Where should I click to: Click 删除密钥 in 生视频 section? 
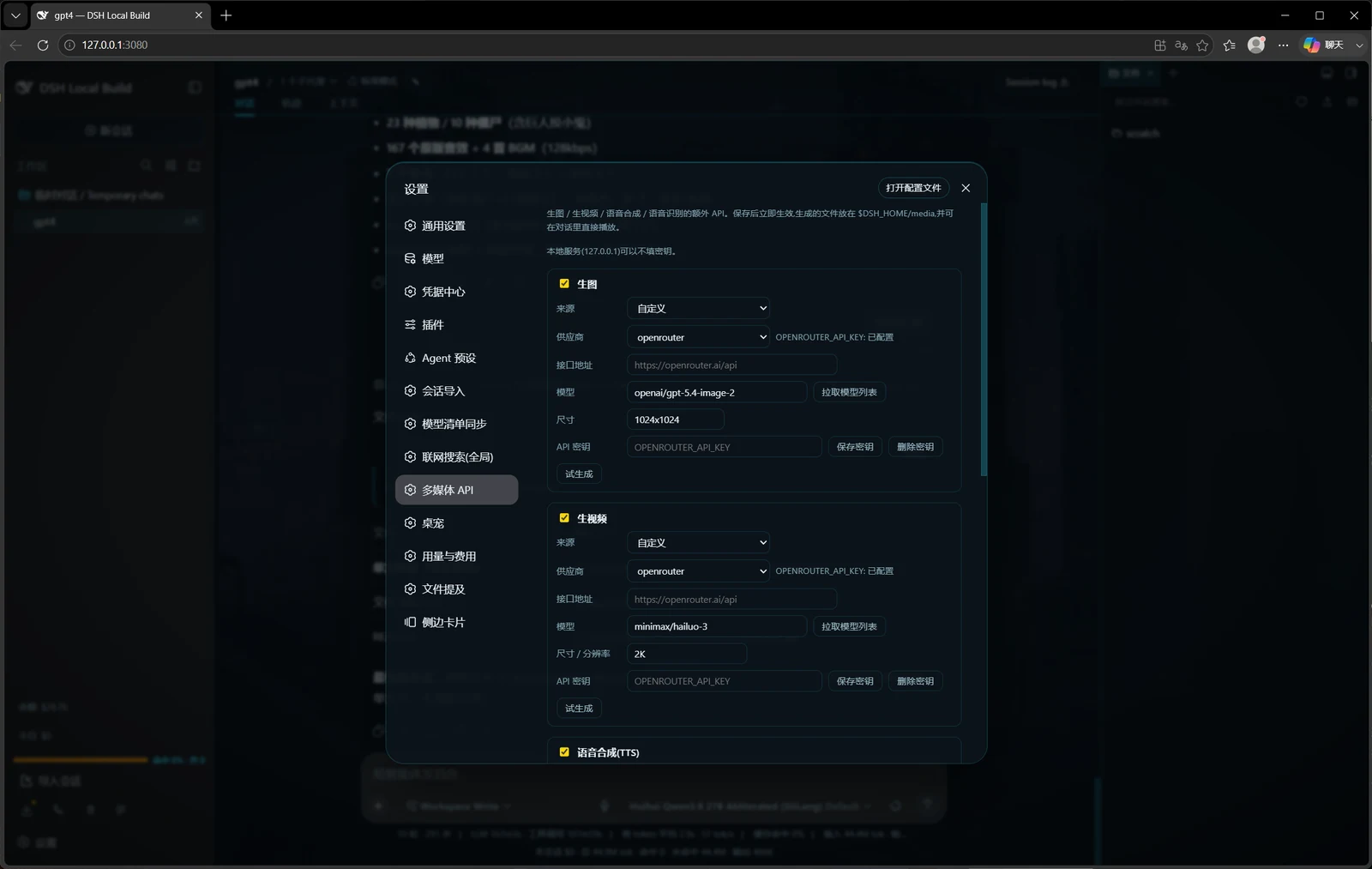(915, 681)
